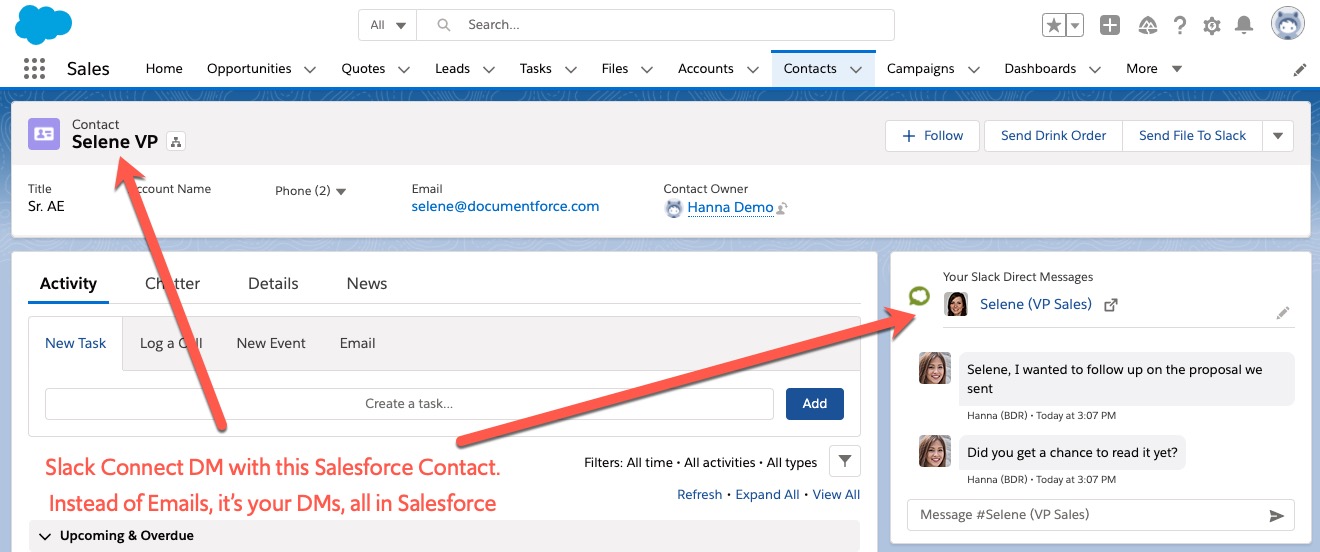Expand the Files tab chevron
The image size is (1320, 552).
[647, 70]
